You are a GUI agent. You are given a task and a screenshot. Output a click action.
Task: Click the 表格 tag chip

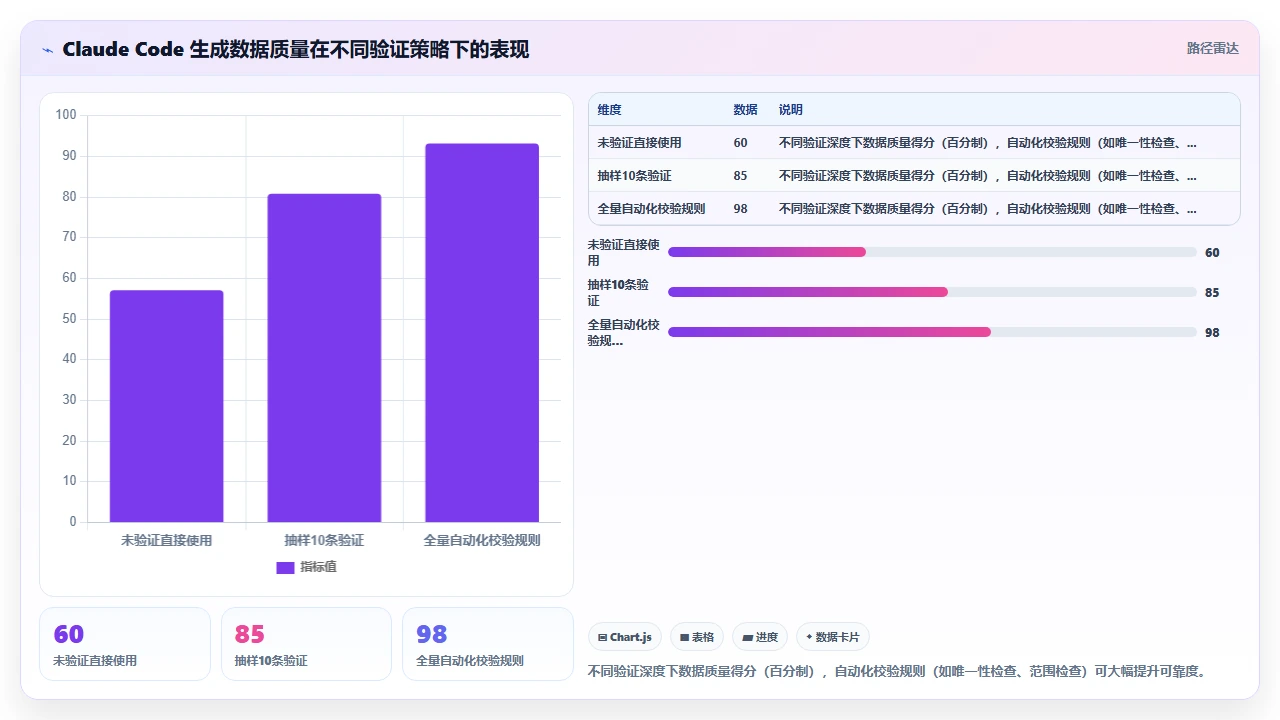[697, 637]
